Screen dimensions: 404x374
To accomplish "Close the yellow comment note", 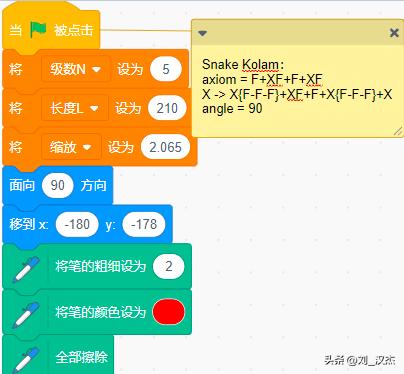I will pyautogui.click(x=394, y=32).
